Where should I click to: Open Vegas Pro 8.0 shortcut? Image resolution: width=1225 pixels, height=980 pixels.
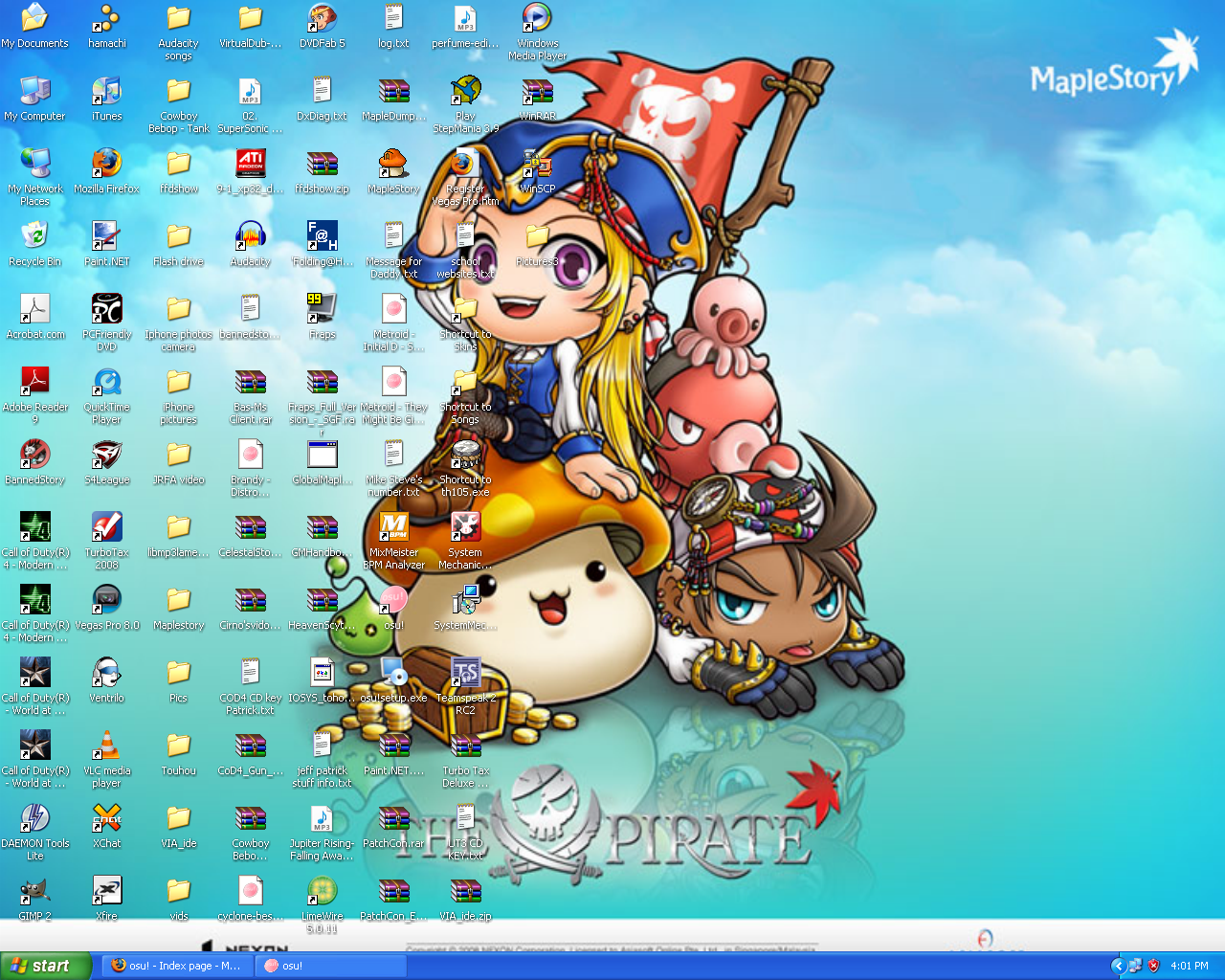[106, 600]
